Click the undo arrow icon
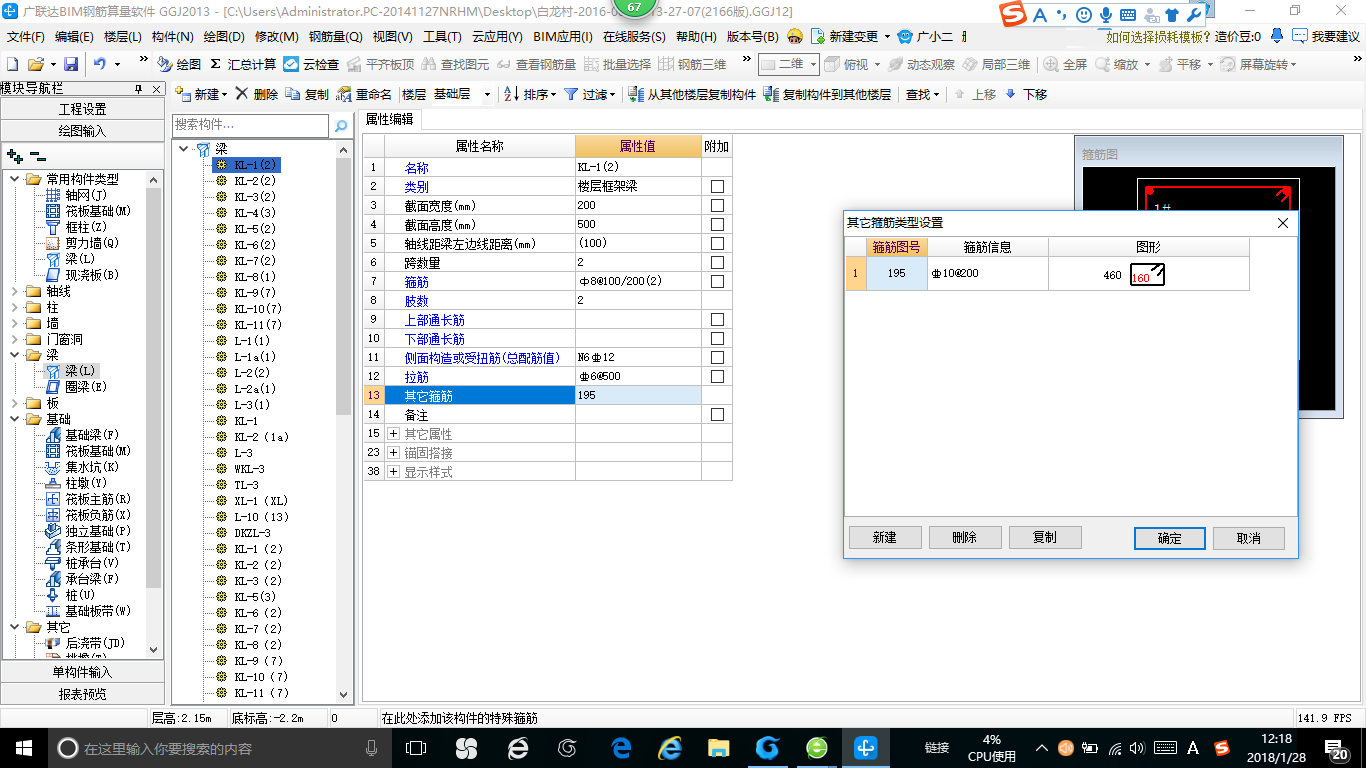Screen dimensions: 1366x768 (100, 64)
